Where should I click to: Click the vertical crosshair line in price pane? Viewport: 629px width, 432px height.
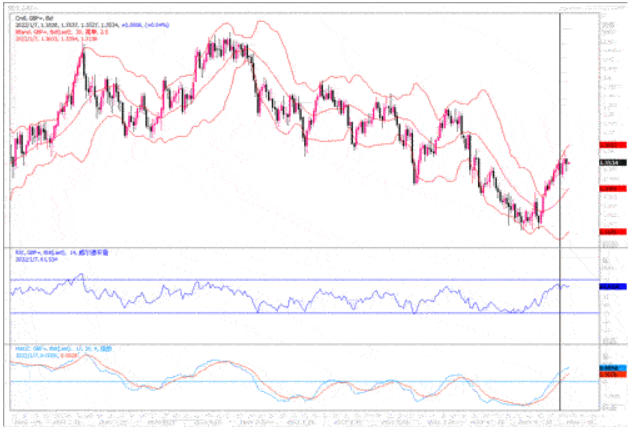[559, 100]
